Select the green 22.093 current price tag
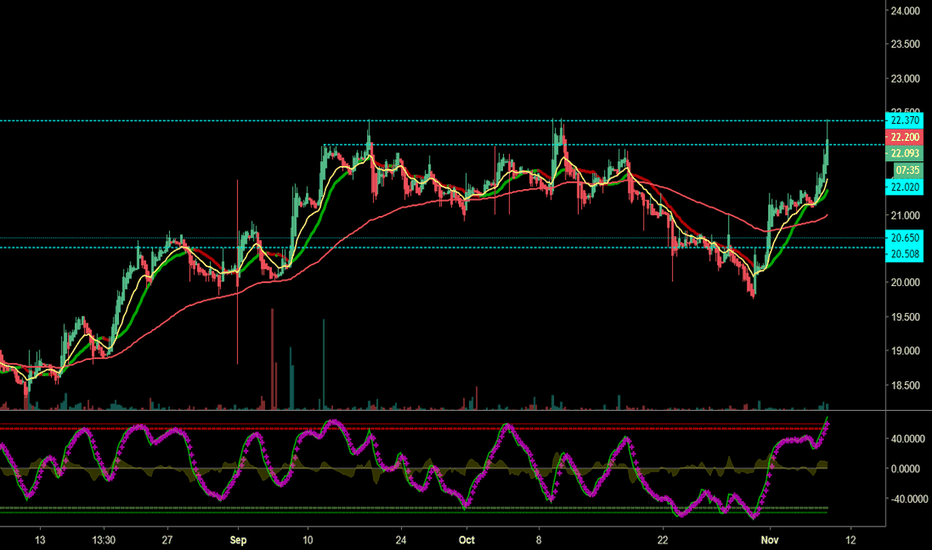 tap(905, 153)
